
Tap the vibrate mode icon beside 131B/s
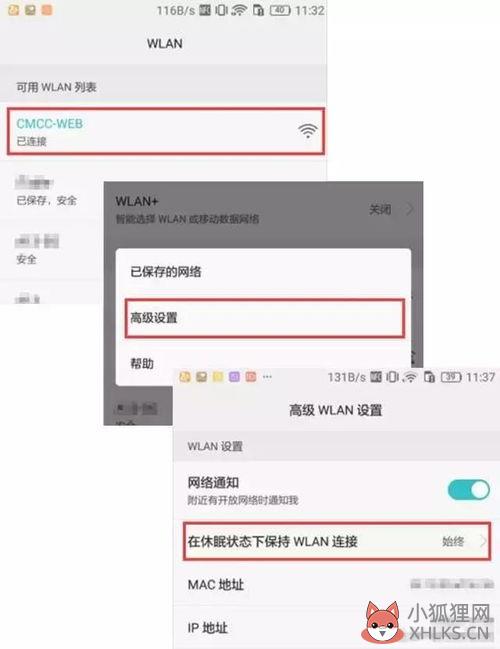(392, 377)
